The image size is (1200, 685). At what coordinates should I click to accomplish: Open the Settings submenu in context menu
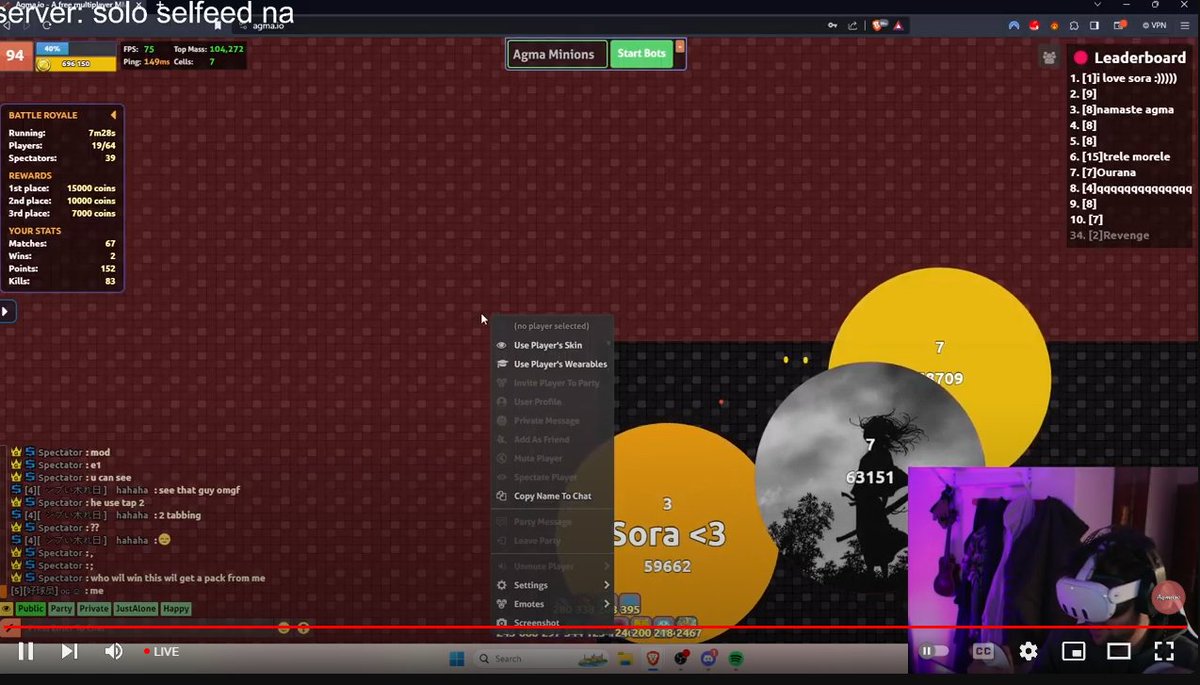[552, 585]
